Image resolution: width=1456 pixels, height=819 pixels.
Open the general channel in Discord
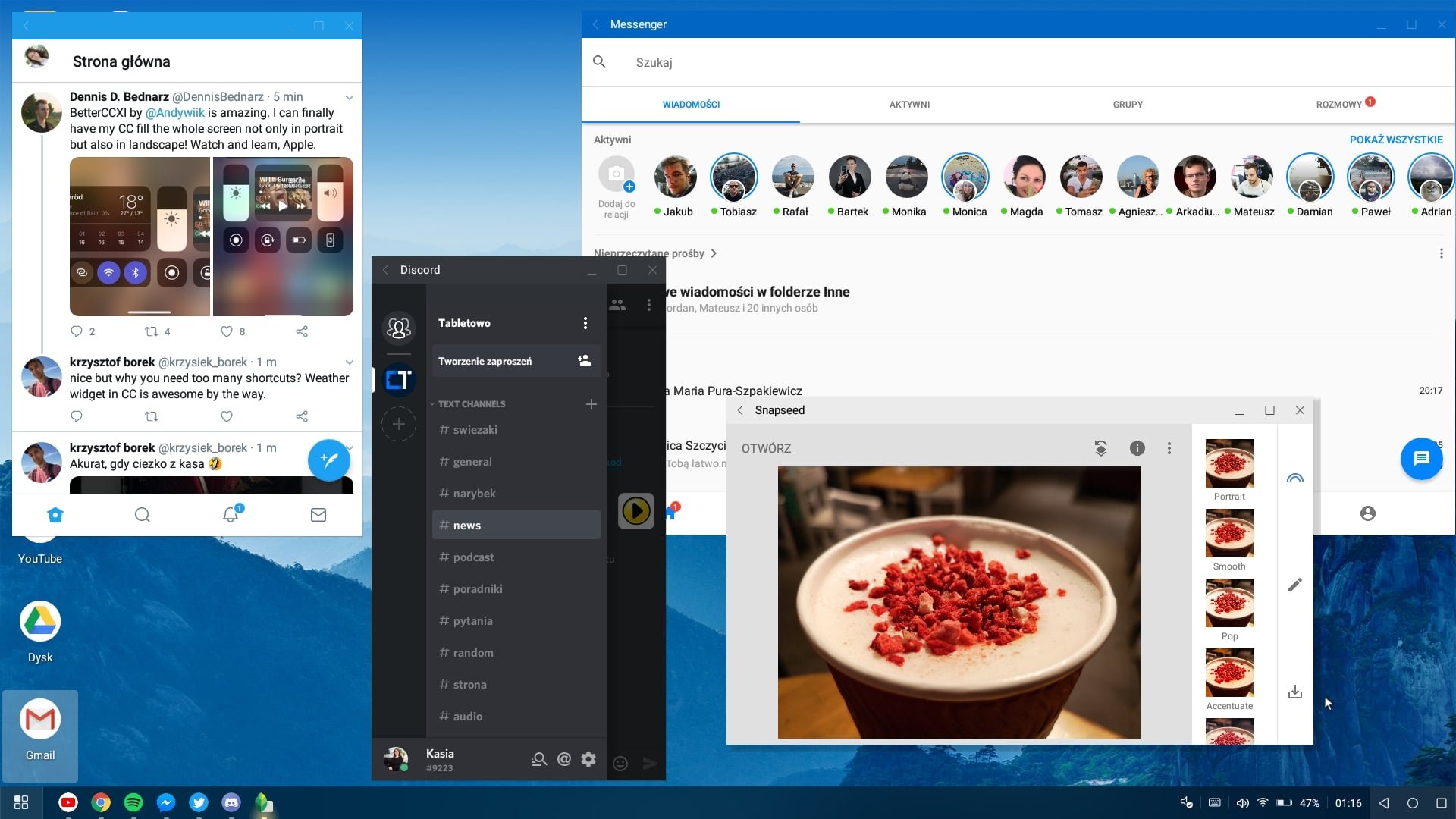click(516, 462)
